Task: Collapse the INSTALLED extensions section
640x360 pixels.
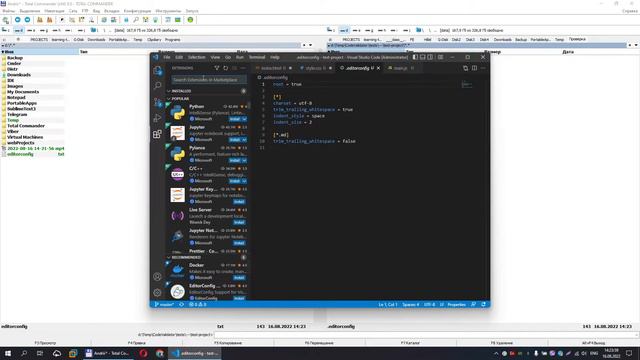Action: click(169, 91)
